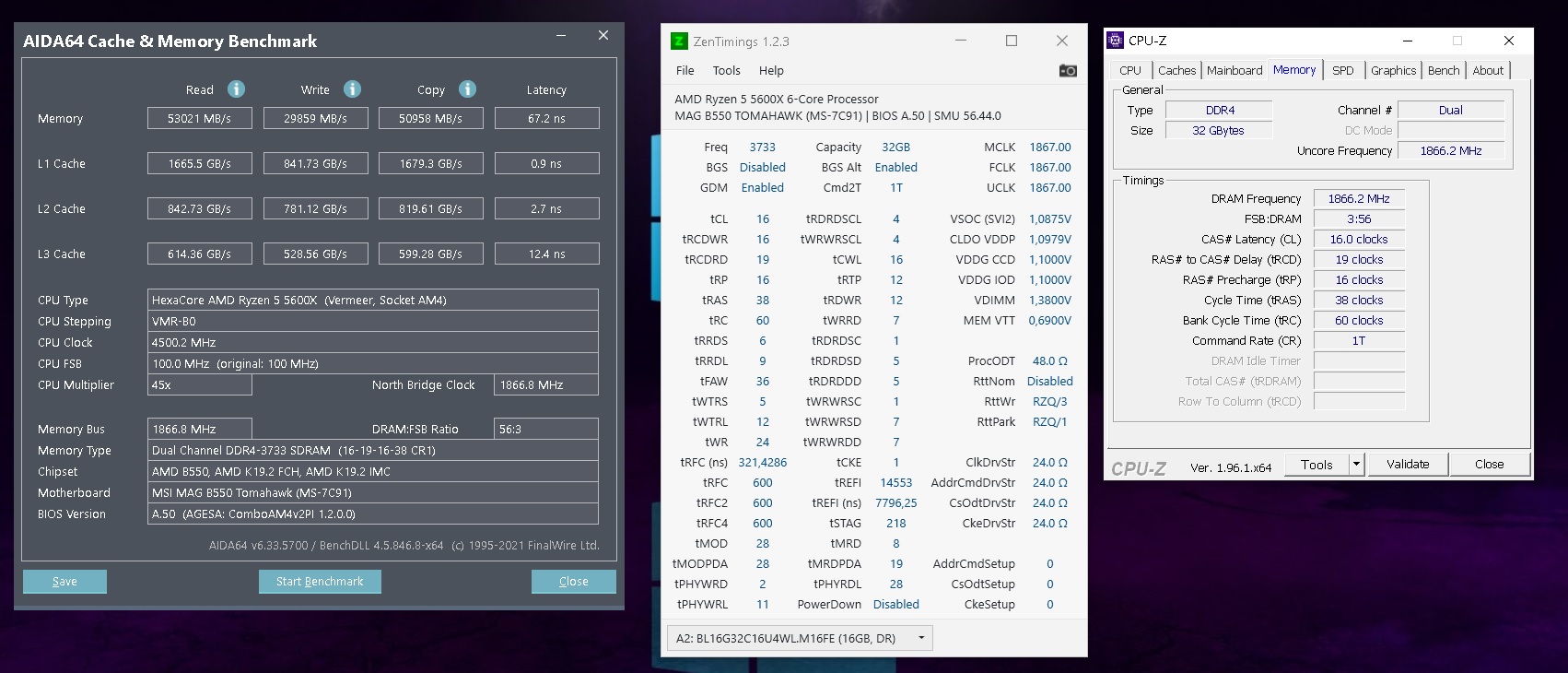Click the L1 Cache Read value 1665.5 GB/s

coord(200,163)
